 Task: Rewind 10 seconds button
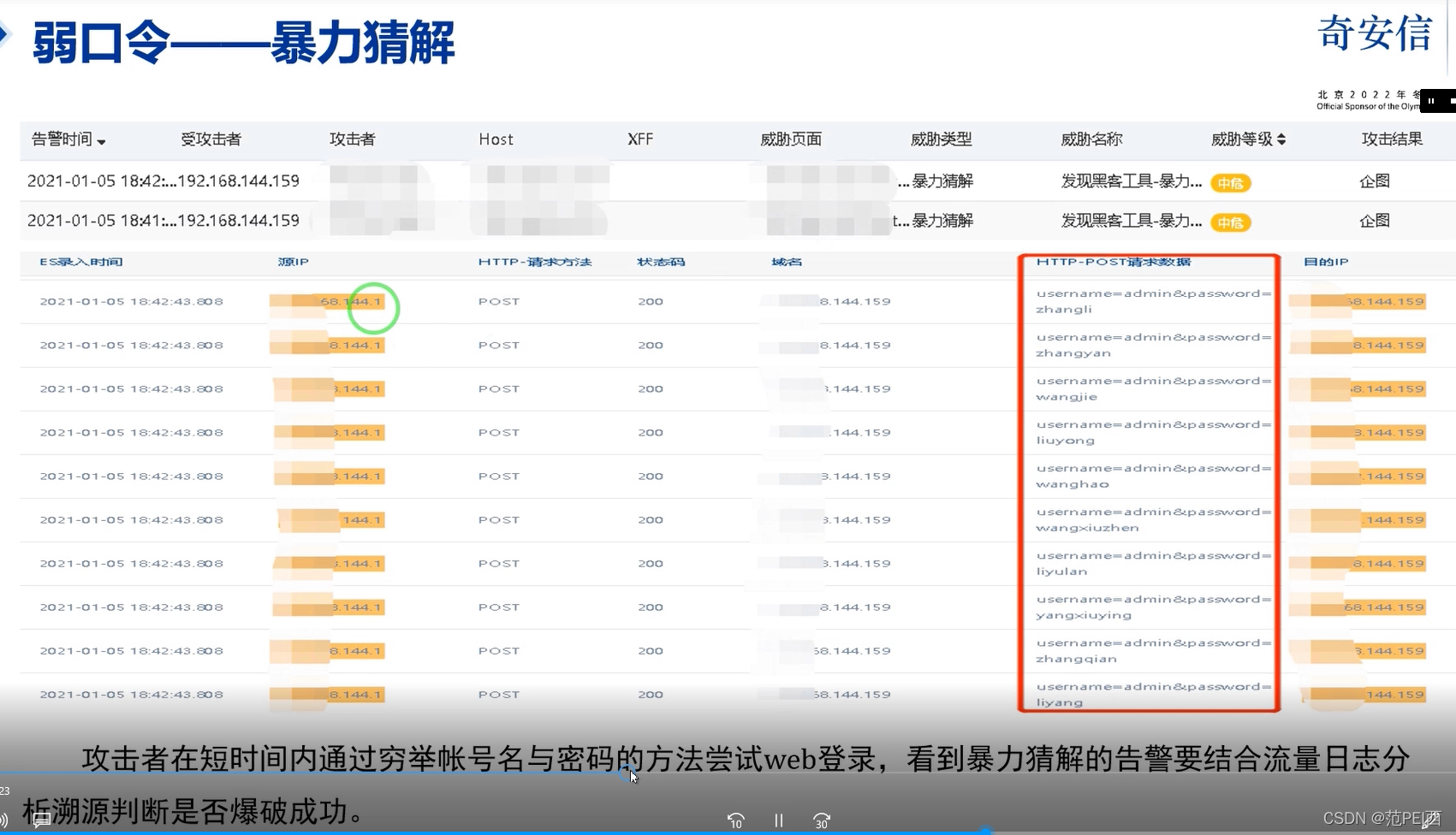click(x=735, y=820)
